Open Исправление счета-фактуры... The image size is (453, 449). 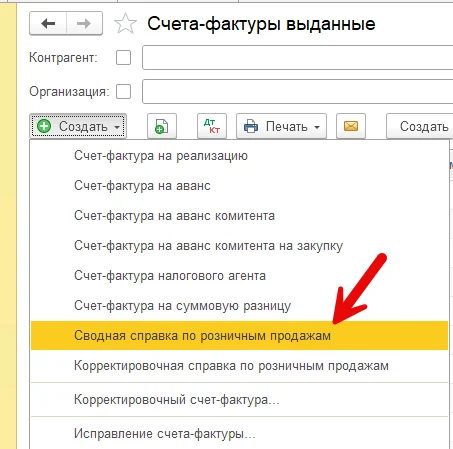tap(239, 434)
